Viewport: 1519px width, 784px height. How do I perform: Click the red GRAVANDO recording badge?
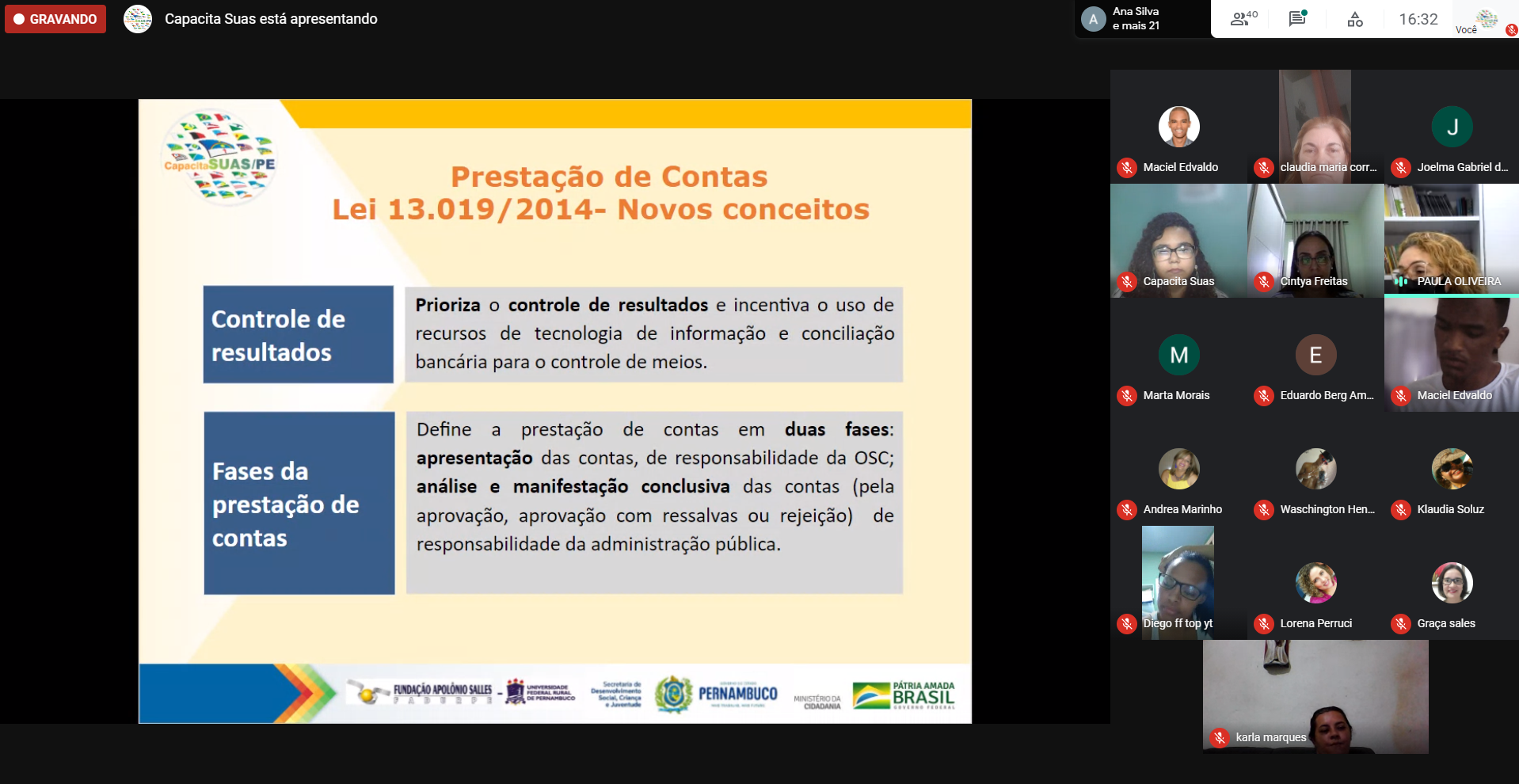point(55,19)
